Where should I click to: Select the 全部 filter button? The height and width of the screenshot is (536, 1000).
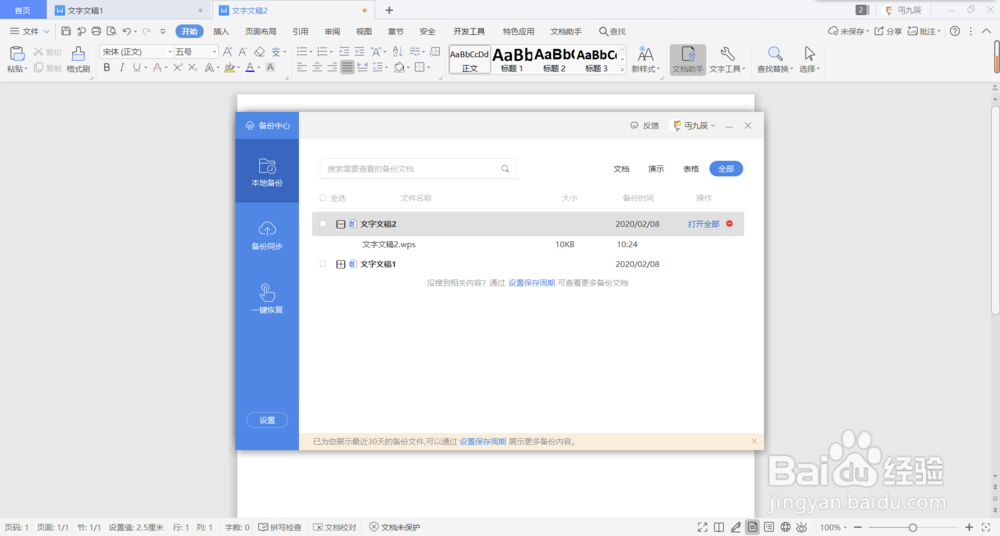(x=726, y=168)
